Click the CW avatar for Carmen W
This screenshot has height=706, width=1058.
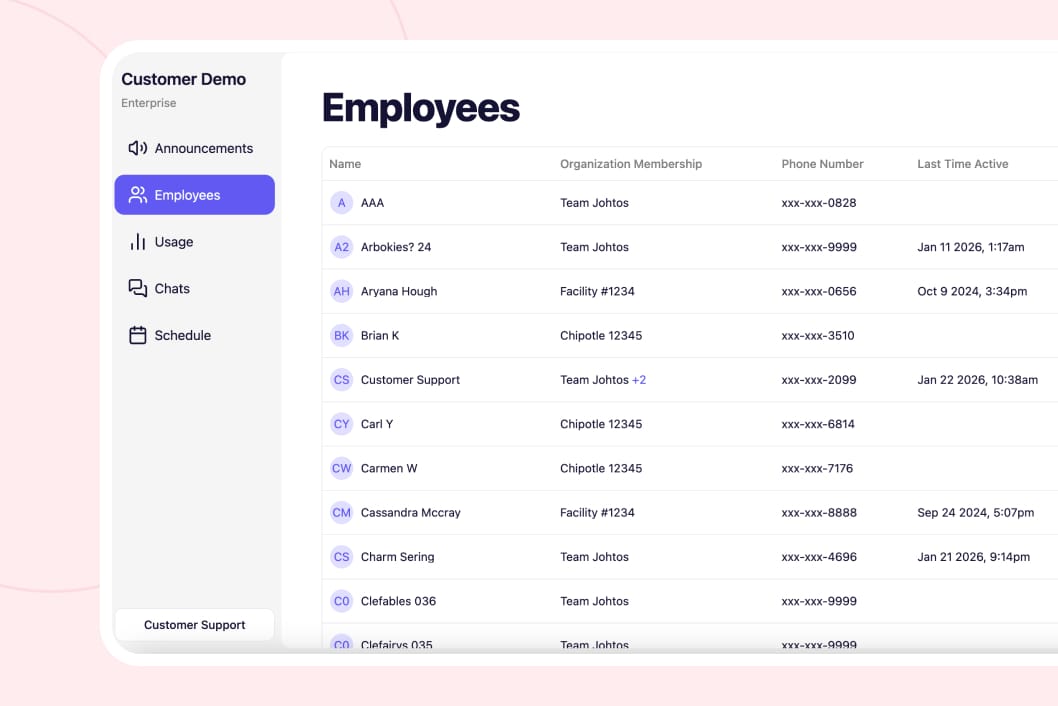[x=341, y=468]
